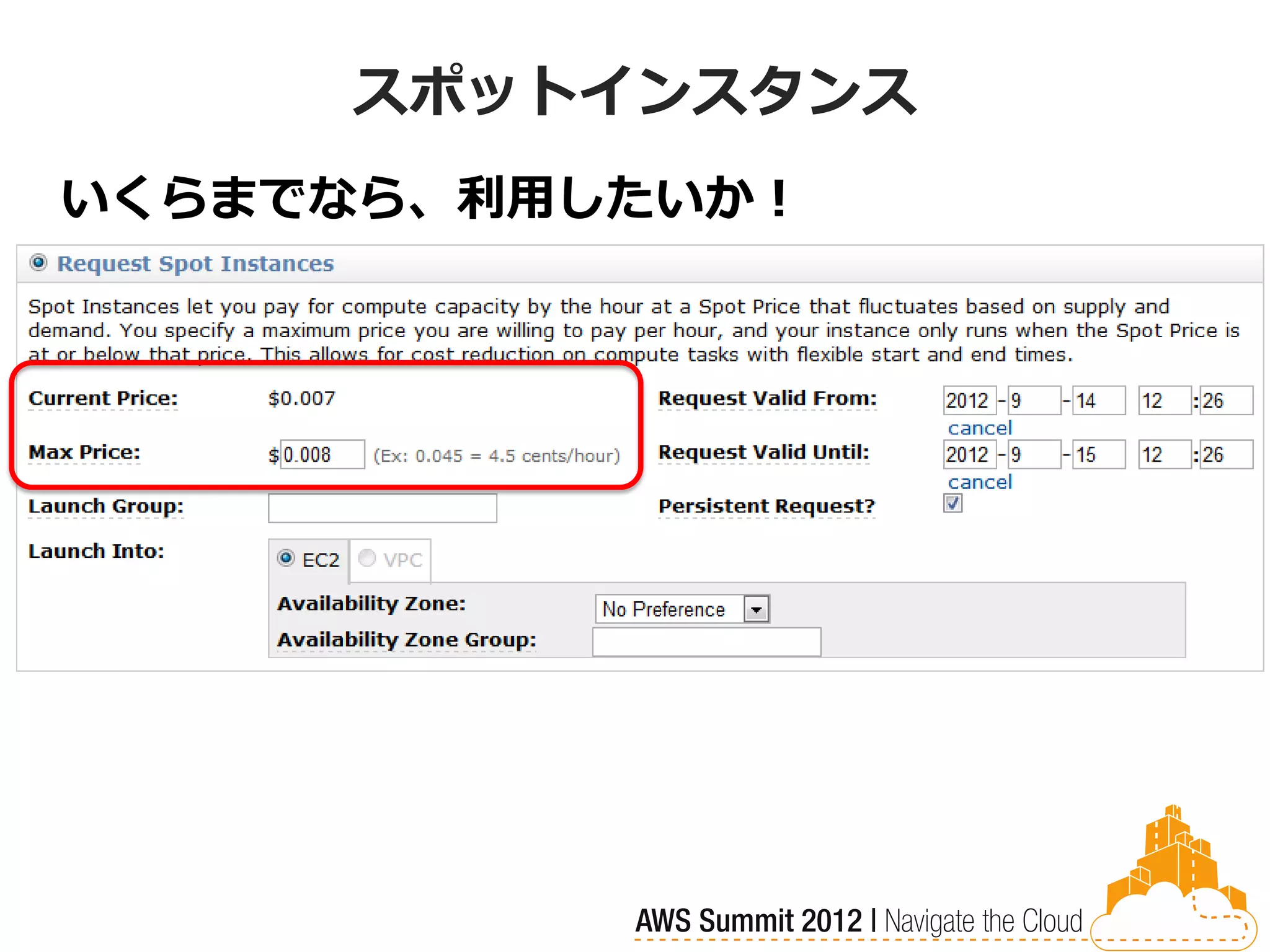This screenshot has width=1270, height=952.
Task: Open the Availability Zone dropdown
Action: (x=683, y=609)
